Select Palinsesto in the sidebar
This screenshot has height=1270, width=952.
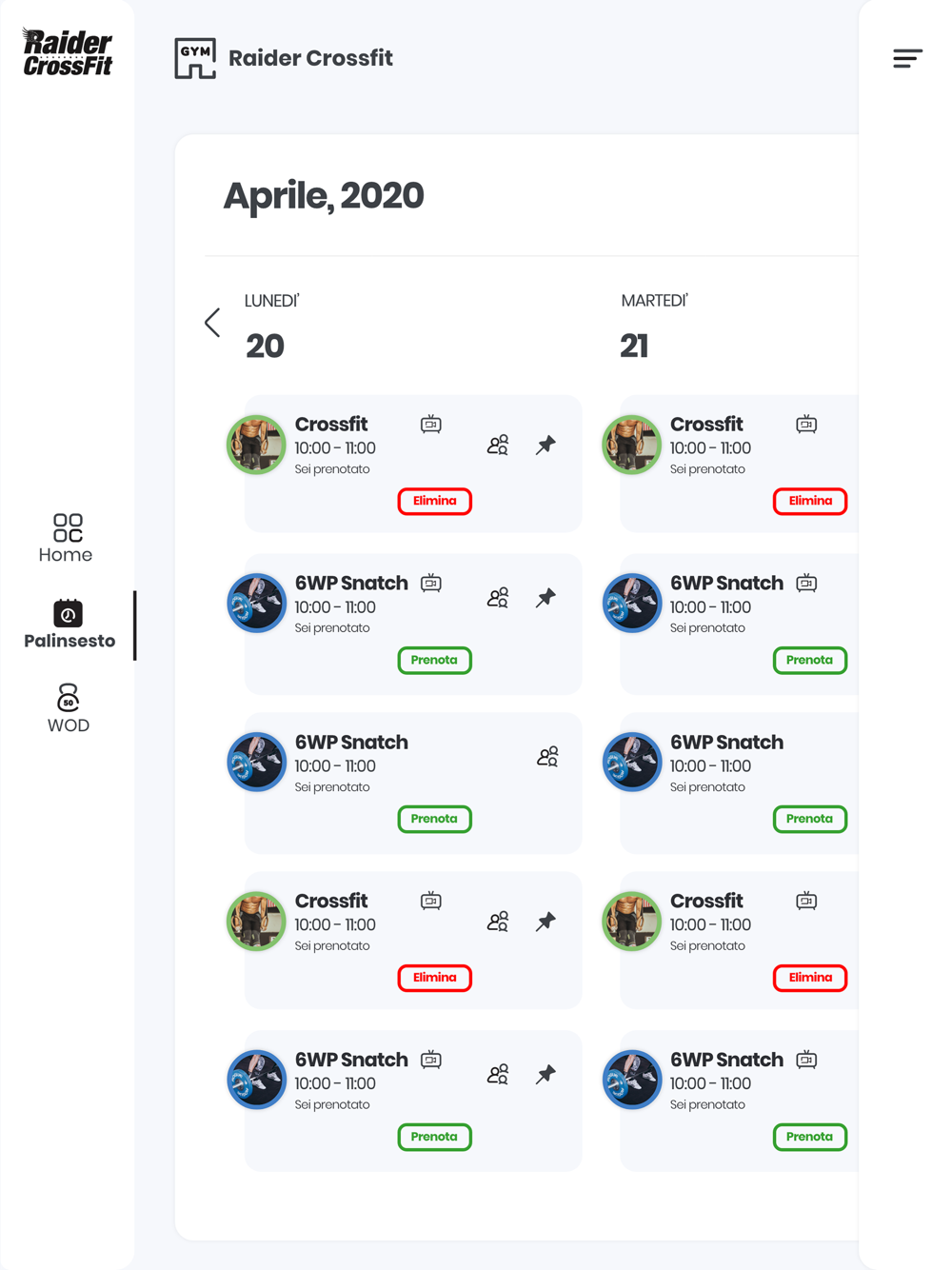(69, 625)
